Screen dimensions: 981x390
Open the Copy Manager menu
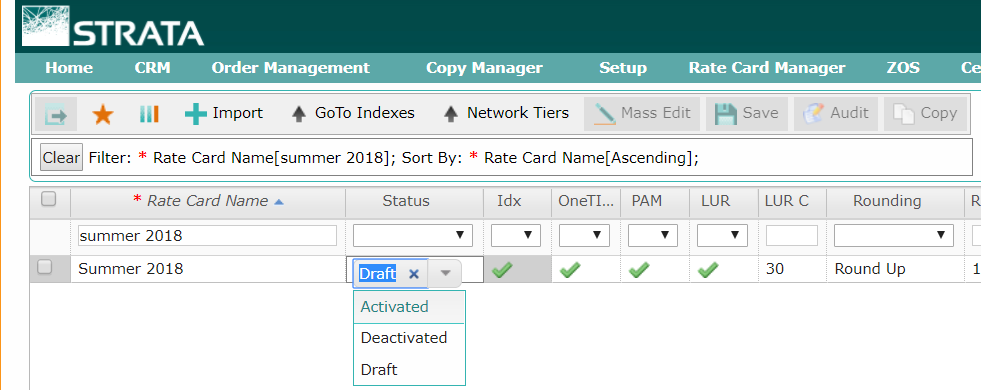click(x=484, y=68)
